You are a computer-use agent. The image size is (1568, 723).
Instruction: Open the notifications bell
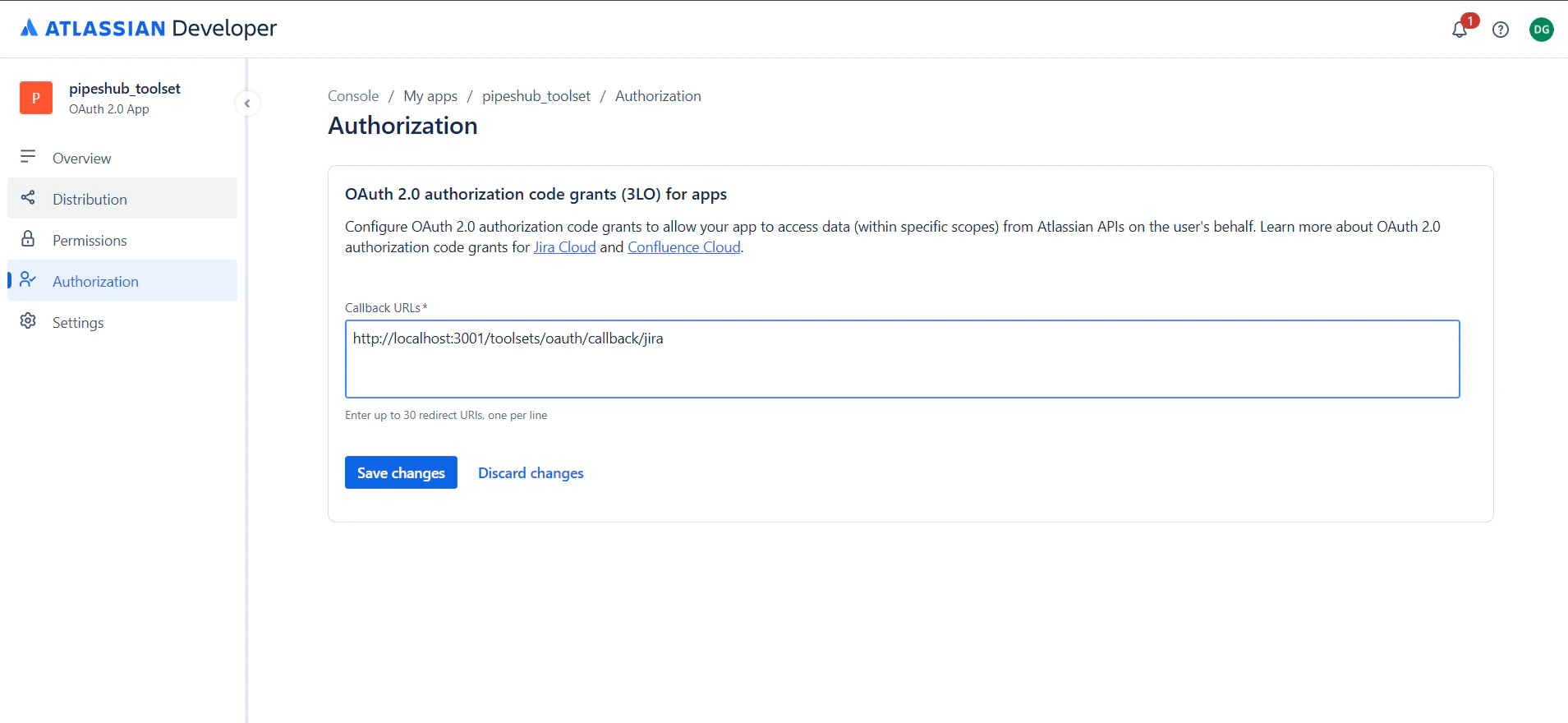coord(1460,30)
